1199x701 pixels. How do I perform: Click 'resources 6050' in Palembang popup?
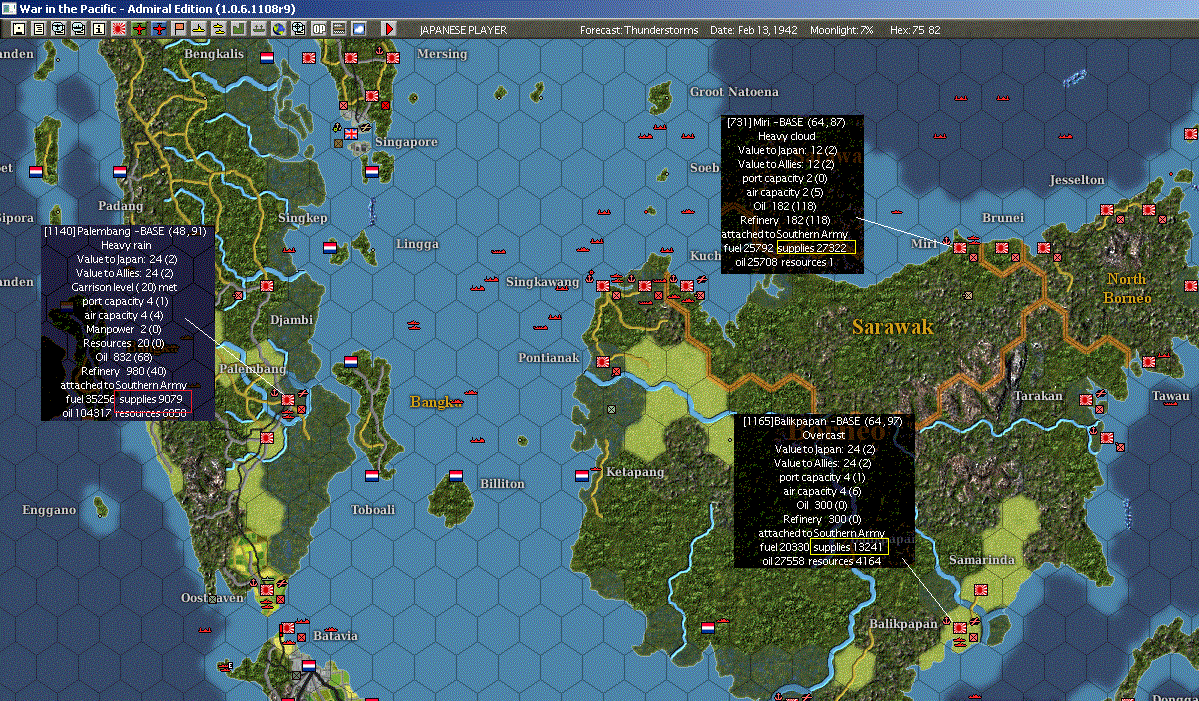151,413
